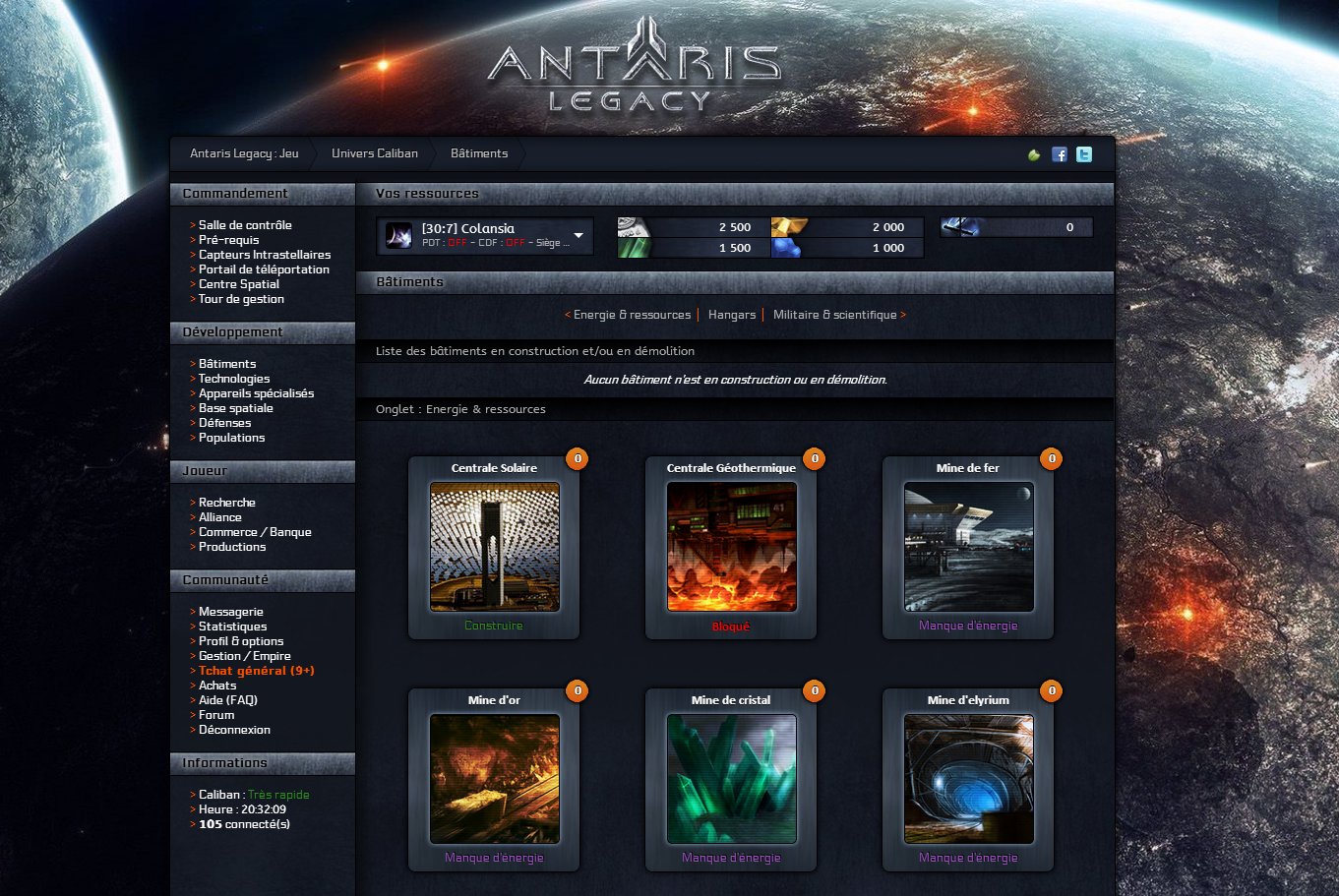Viewport: 1339px width, 896px height.
Task: Open the Alliance sidebar link
Action: 219,517
